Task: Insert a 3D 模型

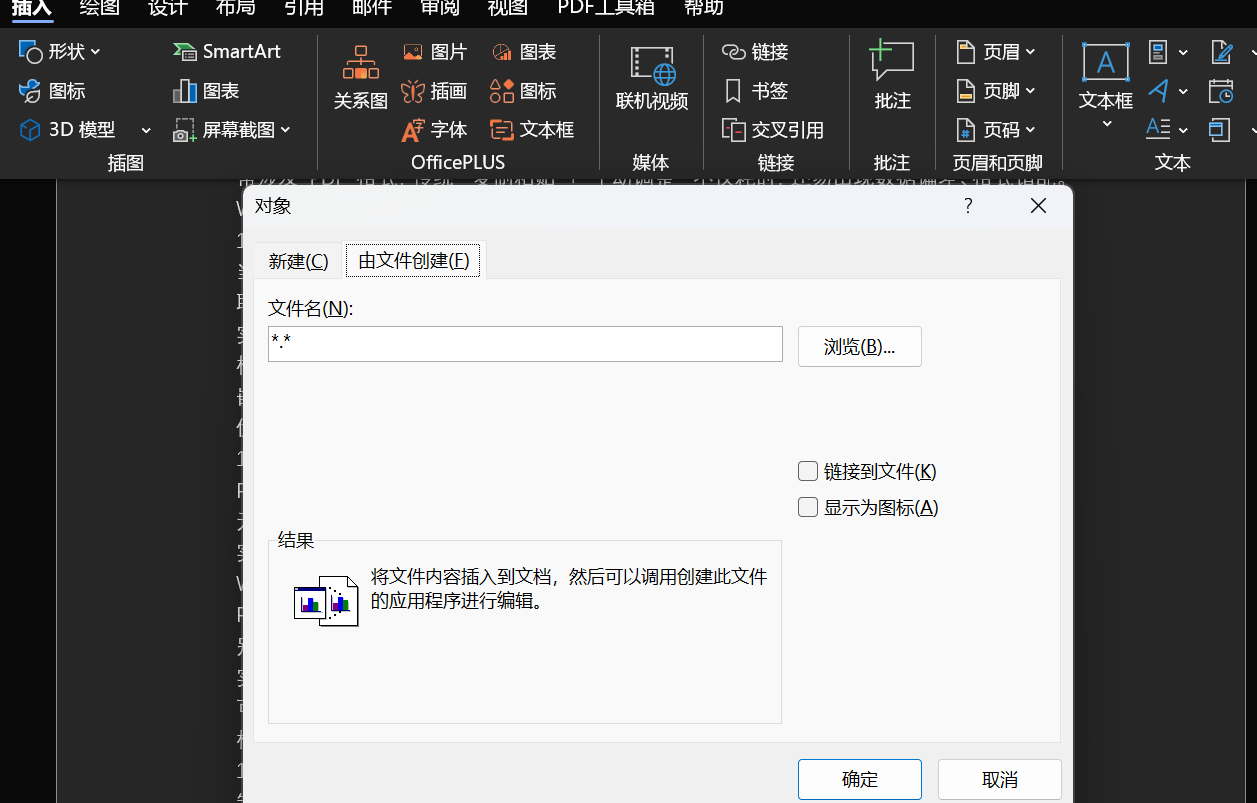Action: tap(64, 129)
